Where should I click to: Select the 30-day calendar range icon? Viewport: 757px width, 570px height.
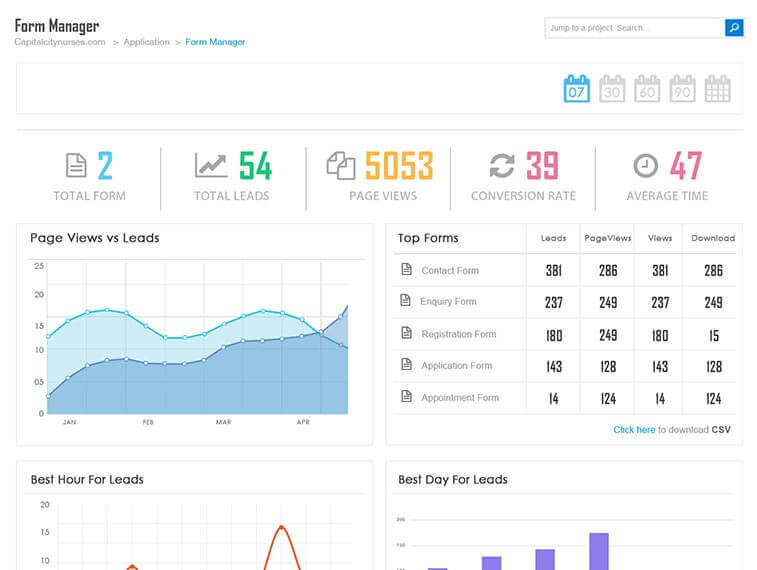click(612, 89)
